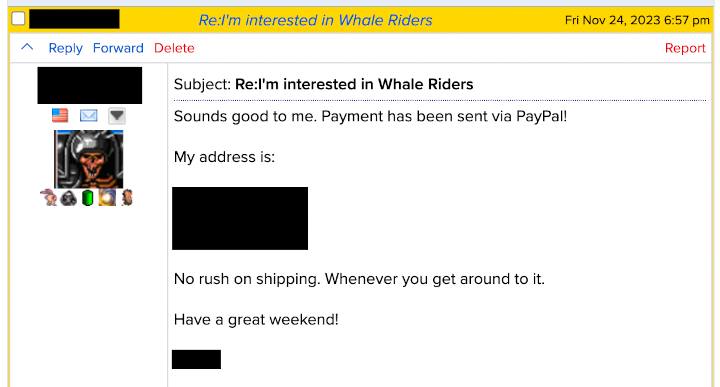Screen dimensions: 720x387
Task: Click the US flag icon under sender
Action: coord(60,115)
